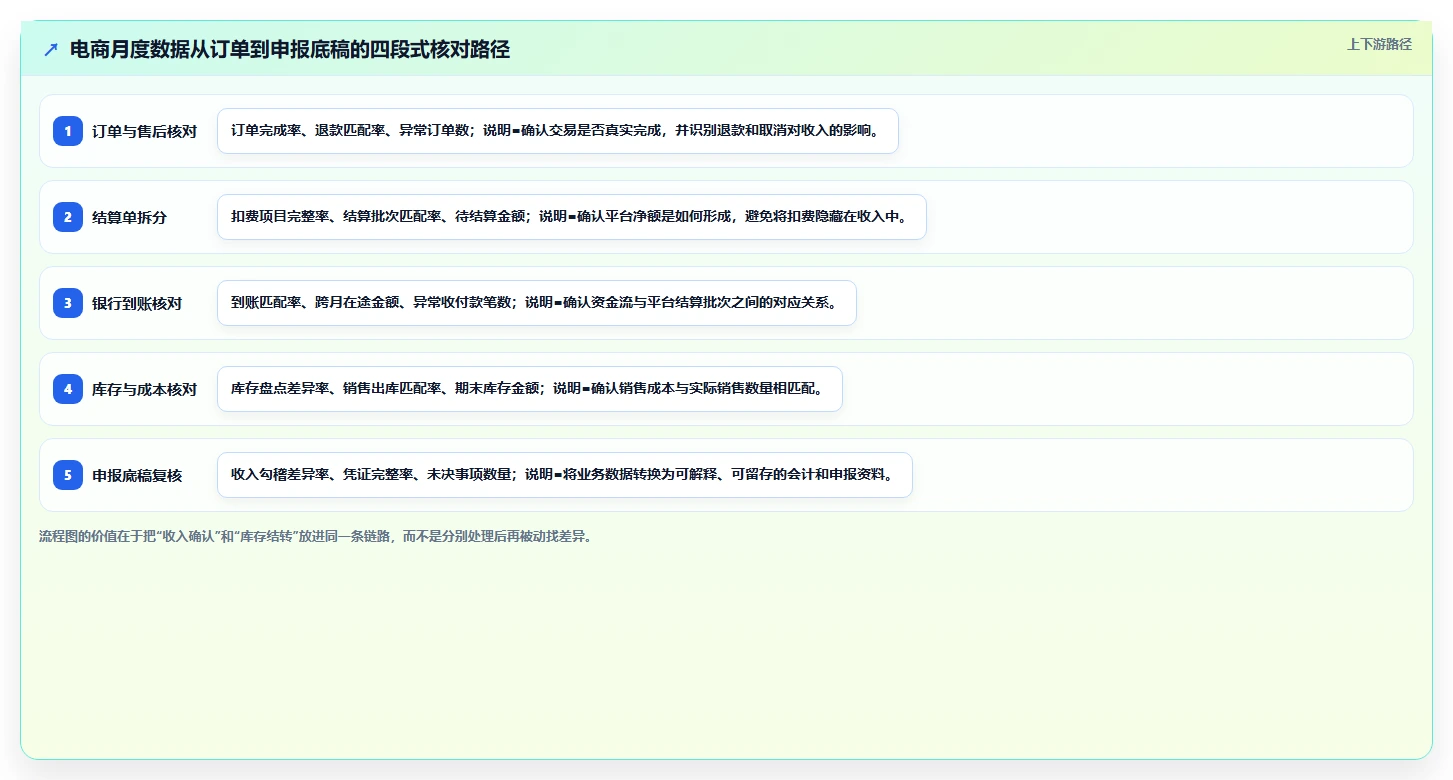Click the arrow icon beside the flowchart title
This screenshot has height=780, width=1453.
click(51, 49)
